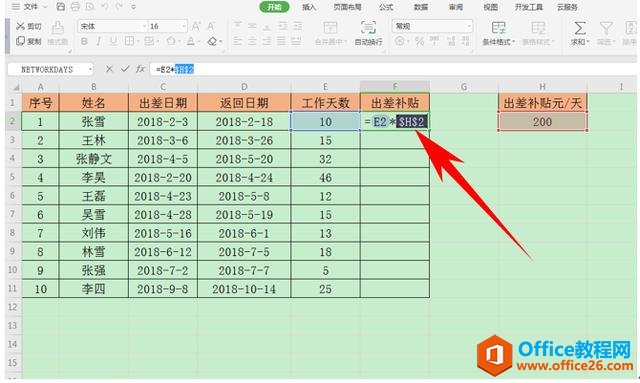Image resolution: width=640 pixels, height=383 pixels.
Task: Switch to the 开发工具 Developer Tools tab
Action: [x=529, y=7]
